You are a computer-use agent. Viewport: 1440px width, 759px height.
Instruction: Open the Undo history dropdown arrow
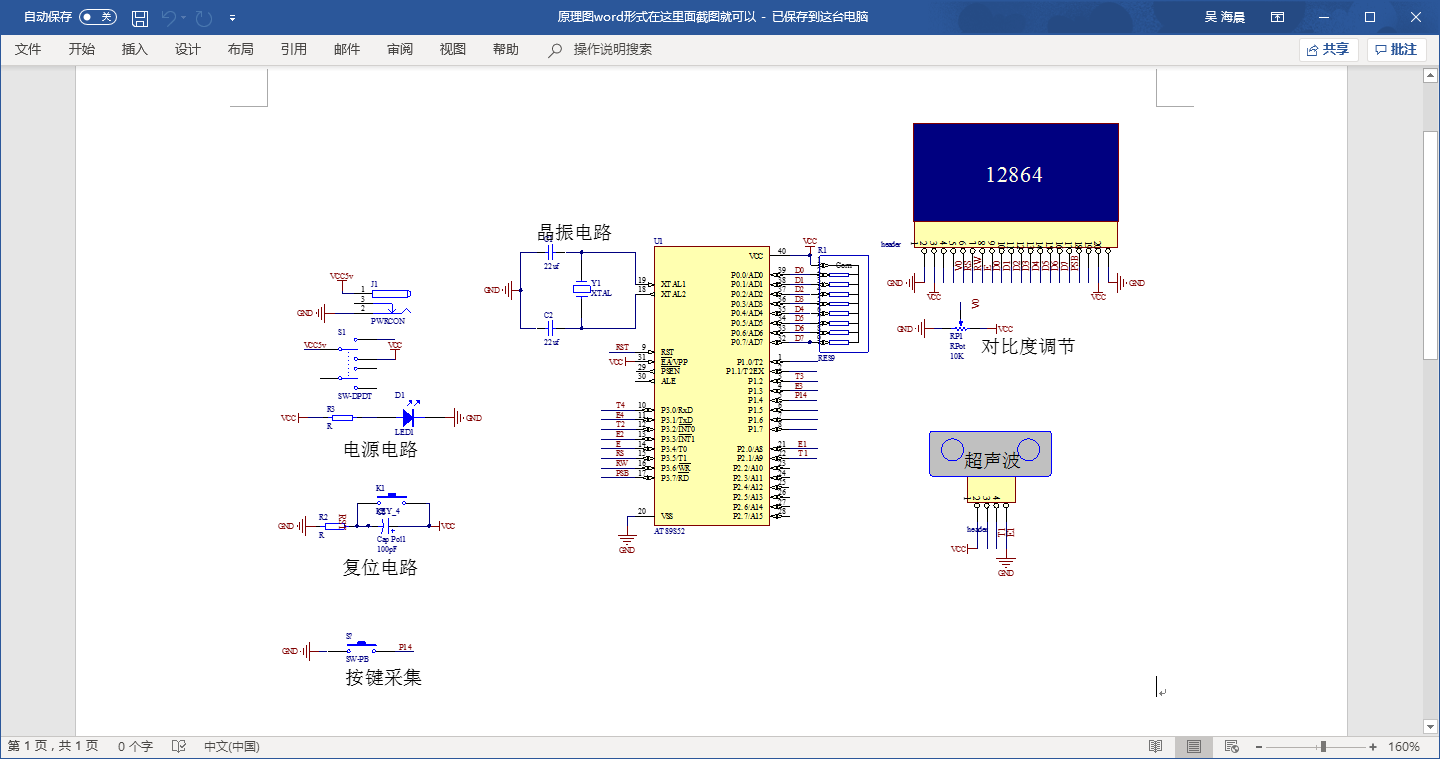coord(185,17)
